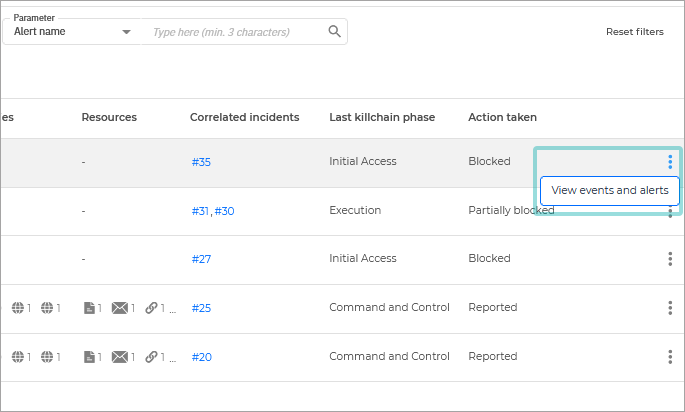Click Reset filters
The width and height of the screenshot is (685, 412).
(634, 32)
